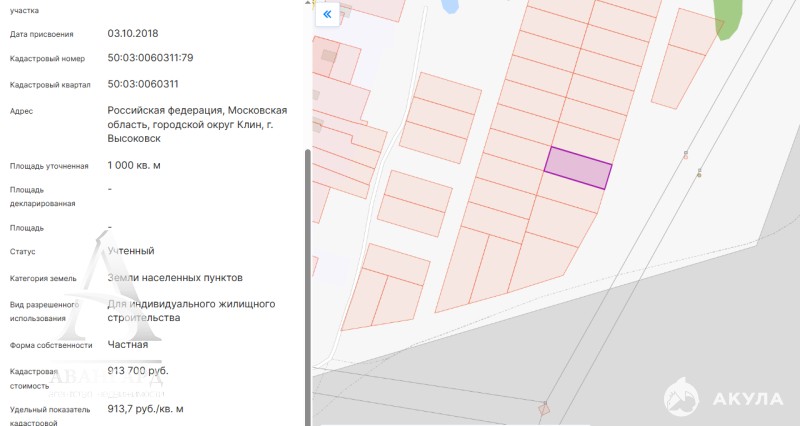The image size is (800, 426).
Task: Collapse the info panel with double-chevron button
Action: click(x=327, y=15)
